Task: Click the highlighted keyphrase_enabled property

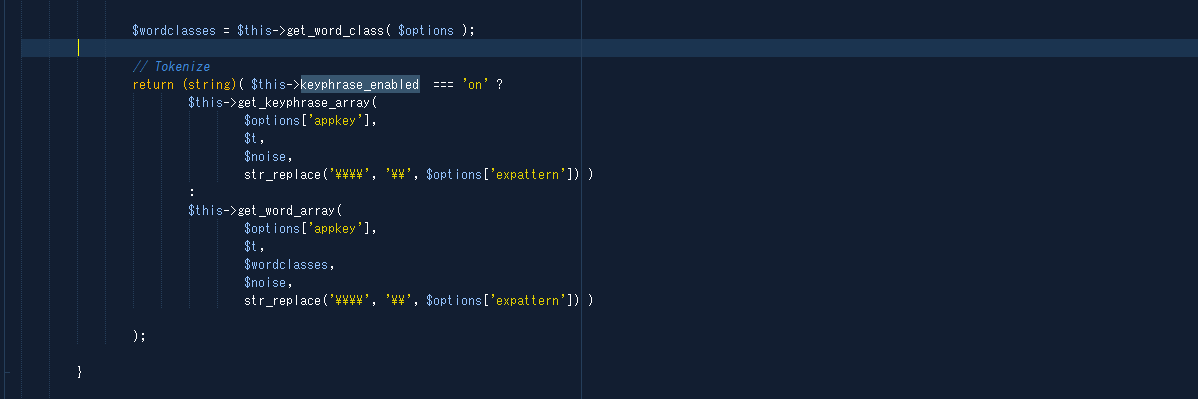Action: pos(360,84)
